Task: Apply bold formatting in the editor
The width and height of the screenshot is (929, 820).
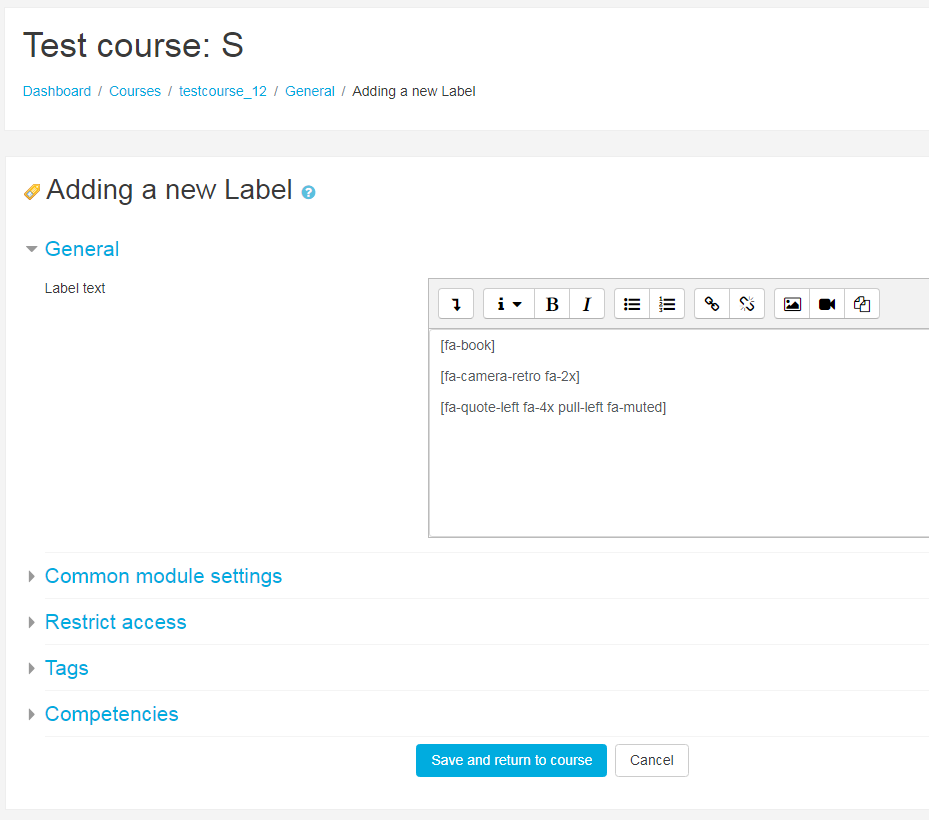Action: click(x=552, y=304)
